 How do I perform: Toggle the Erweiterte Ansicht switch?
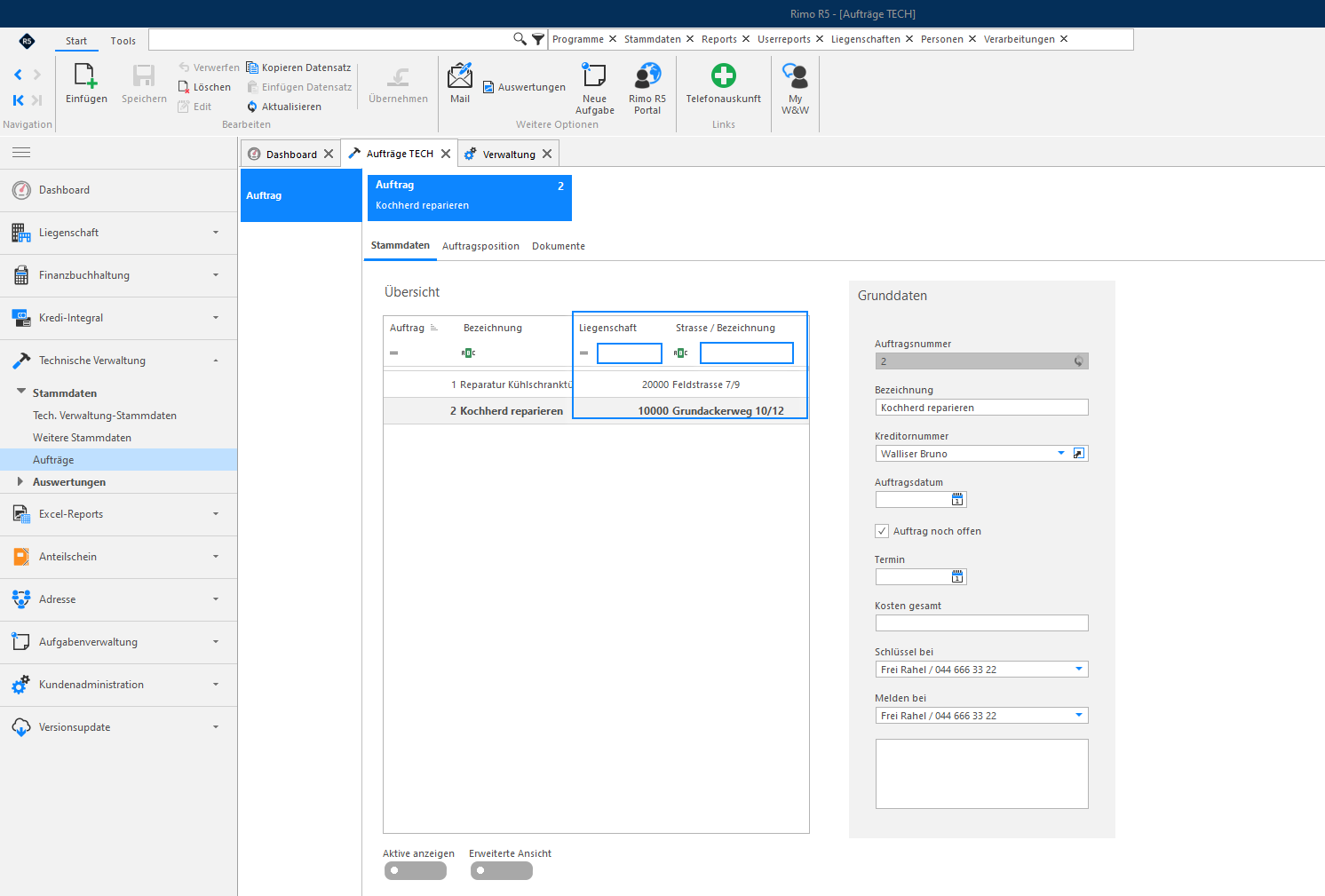click(502, 871)
